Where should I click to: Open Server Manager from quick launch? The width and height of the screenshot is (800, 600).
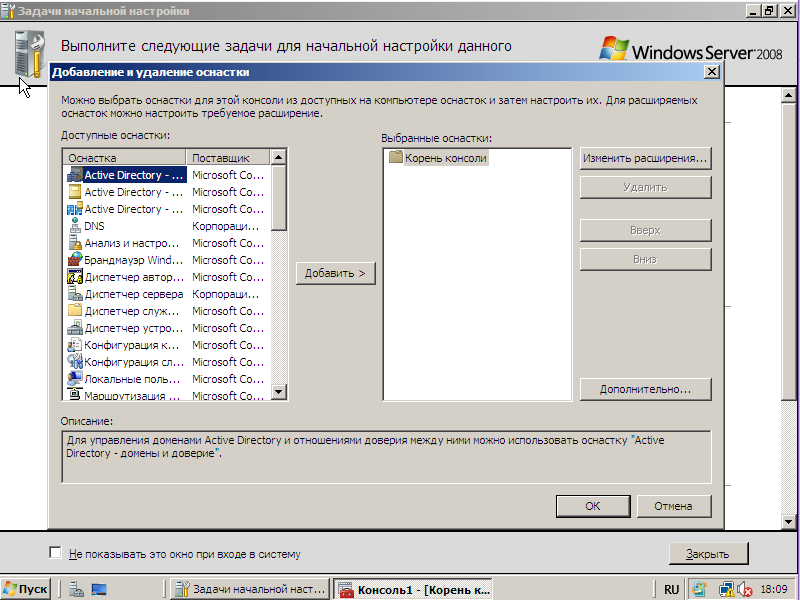(76, 589)
